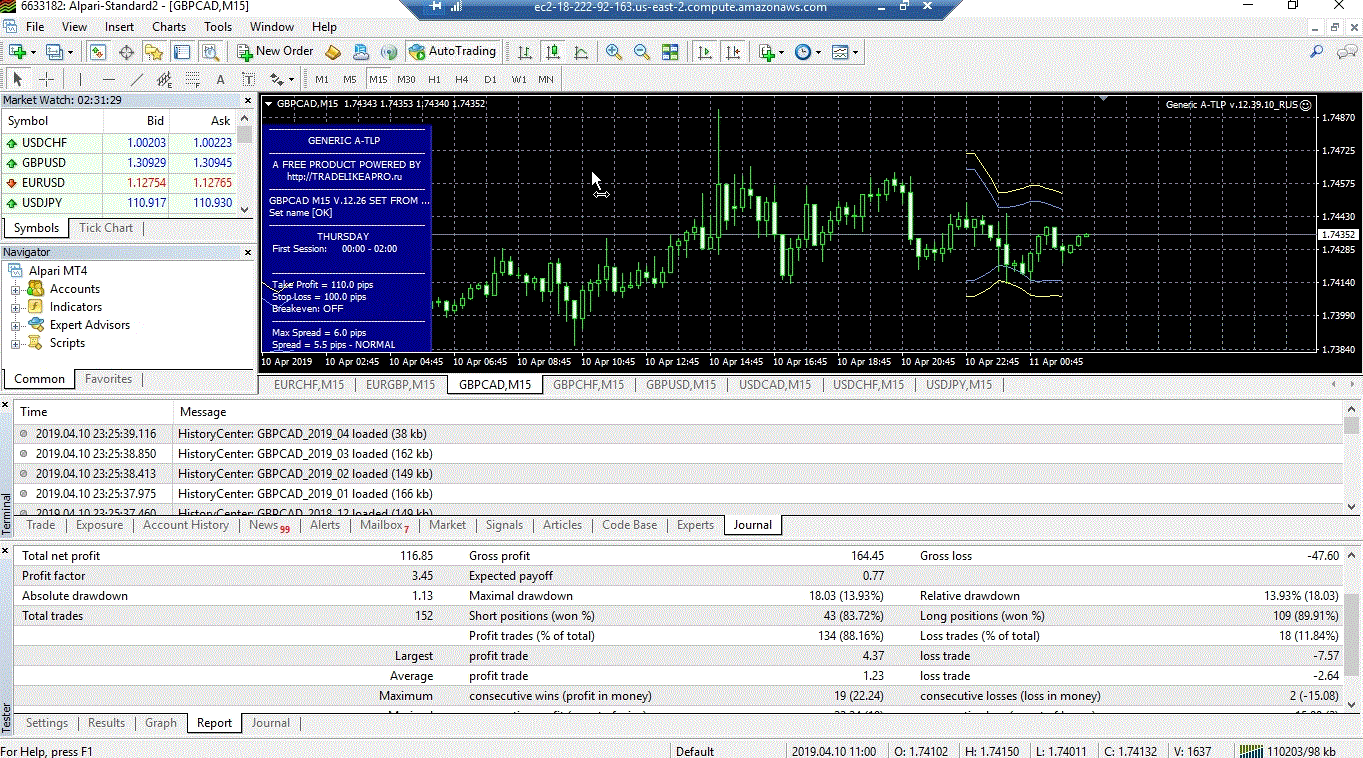Click the New Order button
This screenshot has height=758, width=1363.
[x=275, y=51]
